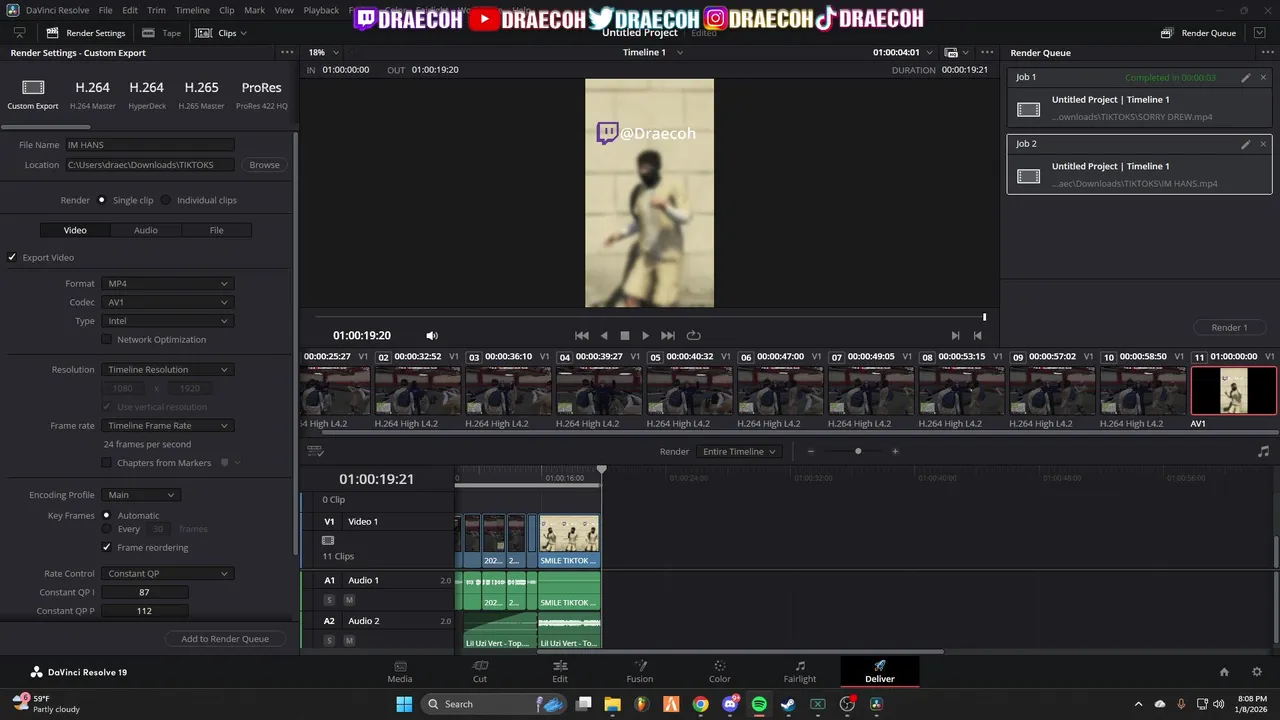Remove Job 2 from render queue
Screen dimensions: 1280x720
pyautogui.click(x=1263, y=144)
